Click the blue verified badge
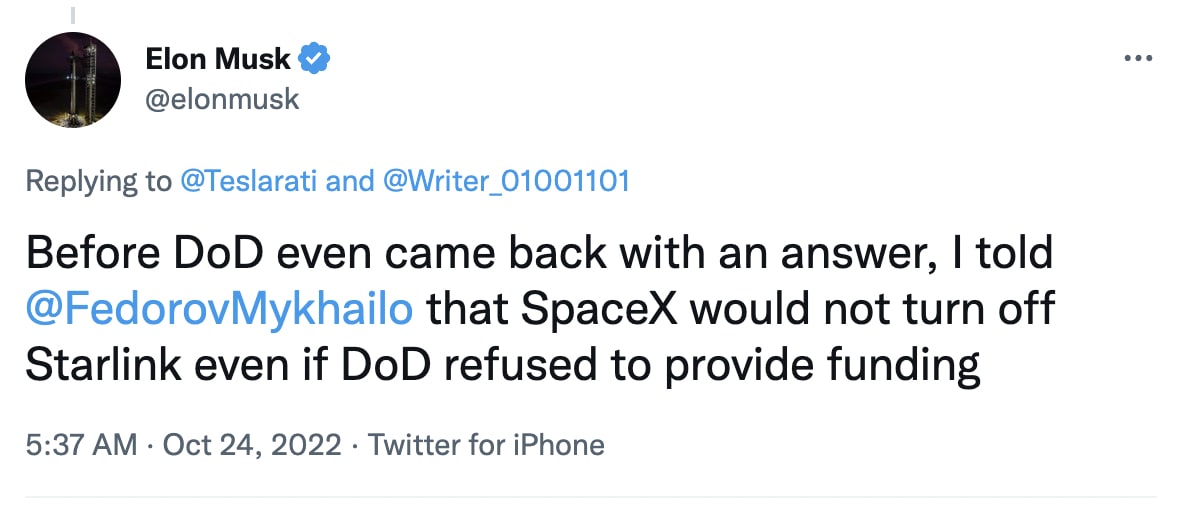This screenshot has height=524, width=1182. click(x=316, y=60)
